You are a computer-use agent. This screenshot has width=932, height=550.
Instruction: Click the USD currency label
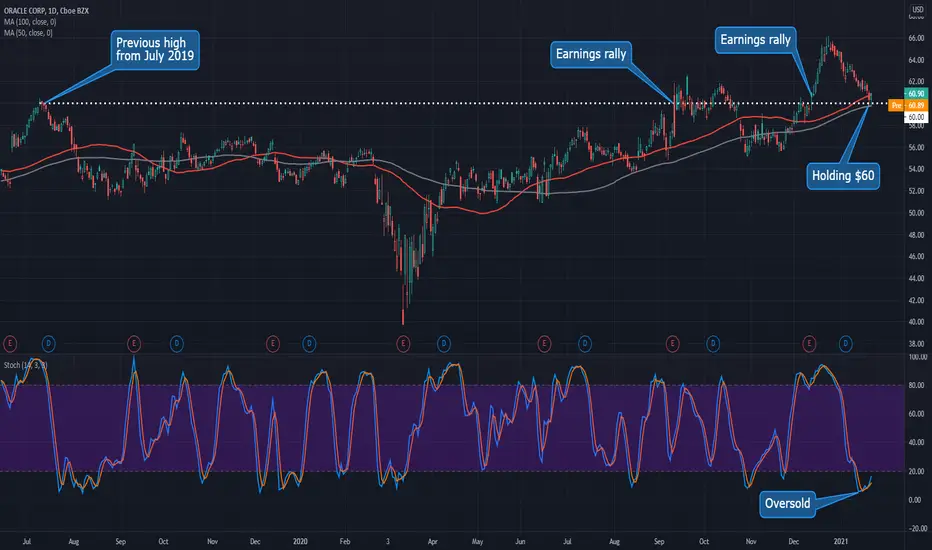[918, 10]
